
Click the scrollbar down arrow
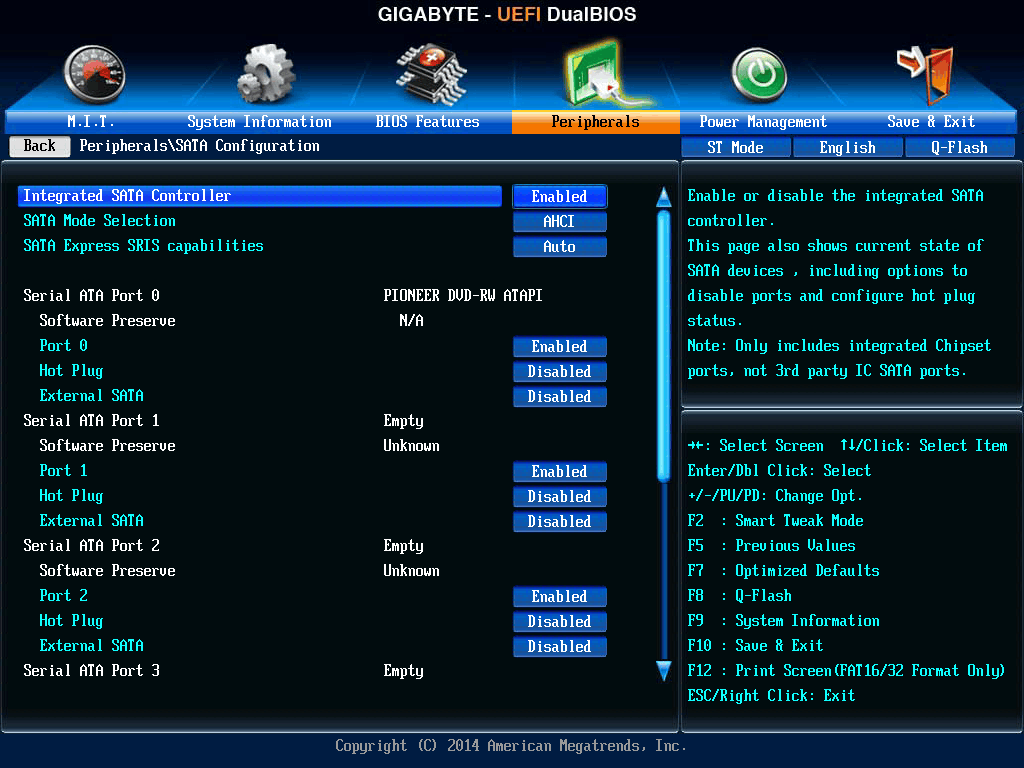(664, 671)
